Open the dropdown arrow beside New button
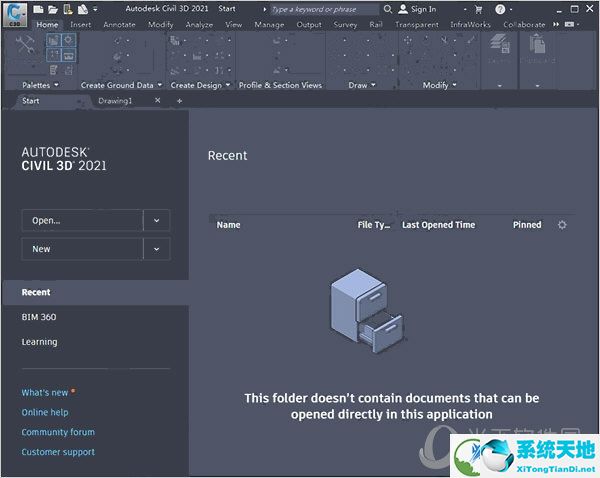This screenshot has height=478, width=600. tap(157, 249)
